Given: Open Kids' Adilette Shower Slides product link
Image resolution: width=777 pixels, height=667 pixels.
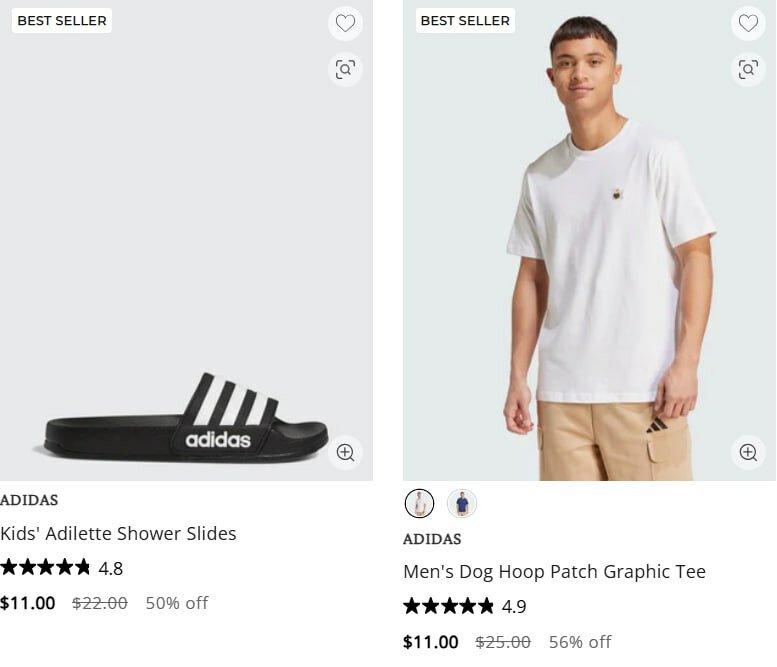Looking at the screenshot, I should 118,533.
